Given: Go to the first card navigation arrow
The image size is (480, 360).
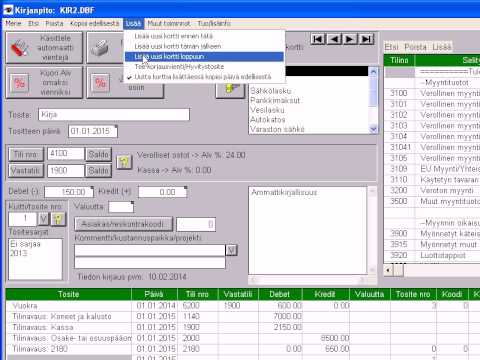Looking at the screenshot, I should tap(318, 39).
